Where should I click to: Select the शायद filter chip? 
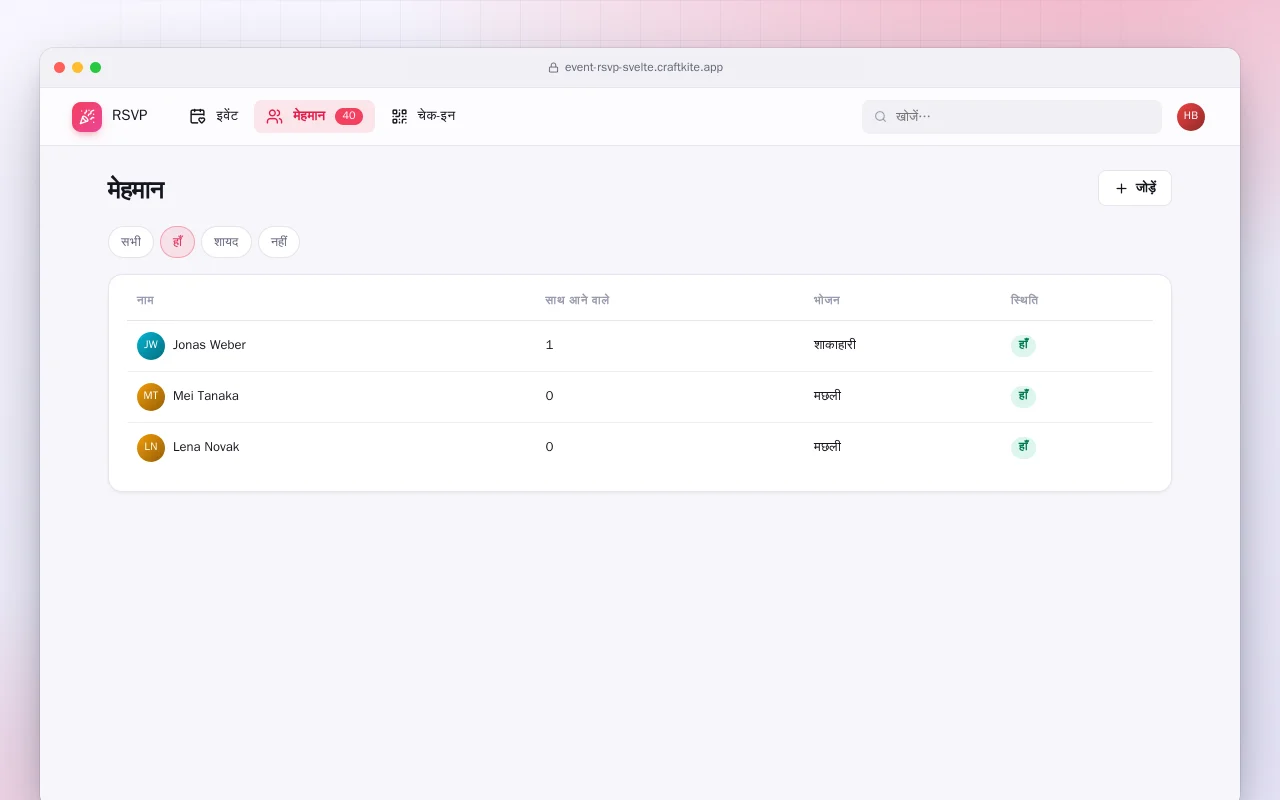pyautogui.click(x=226, y=242)
